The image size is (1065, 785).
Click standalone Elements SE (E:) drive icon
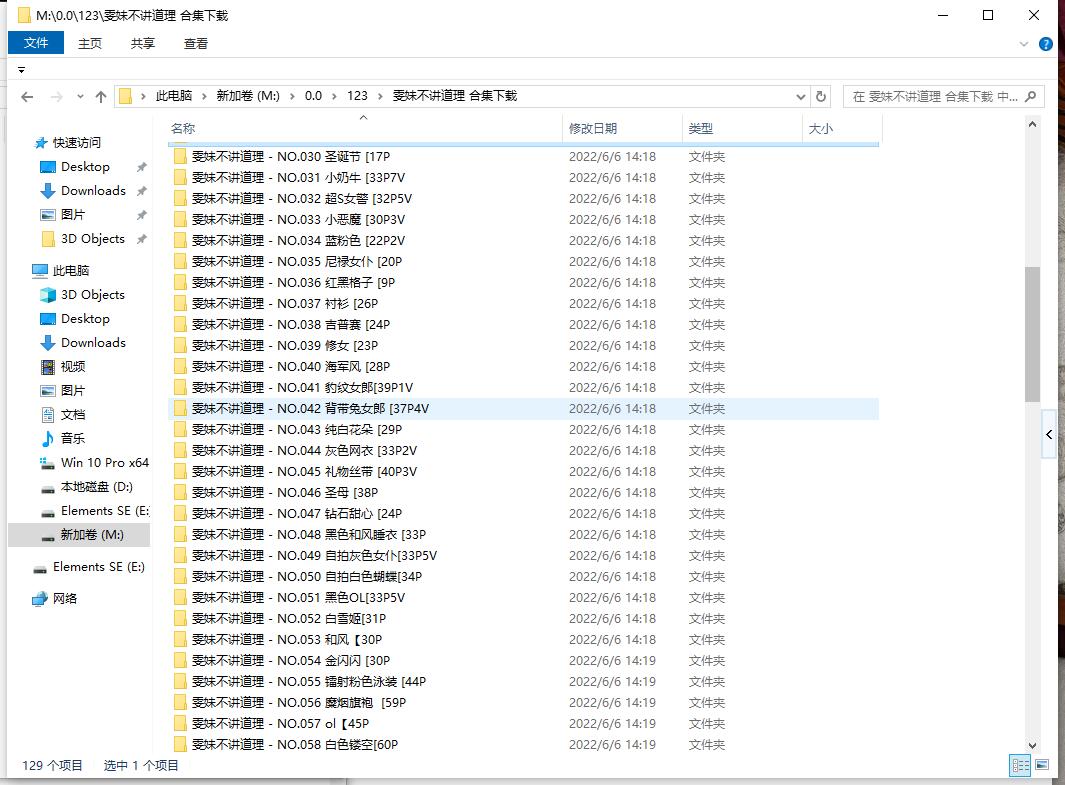tap(40, 568)
